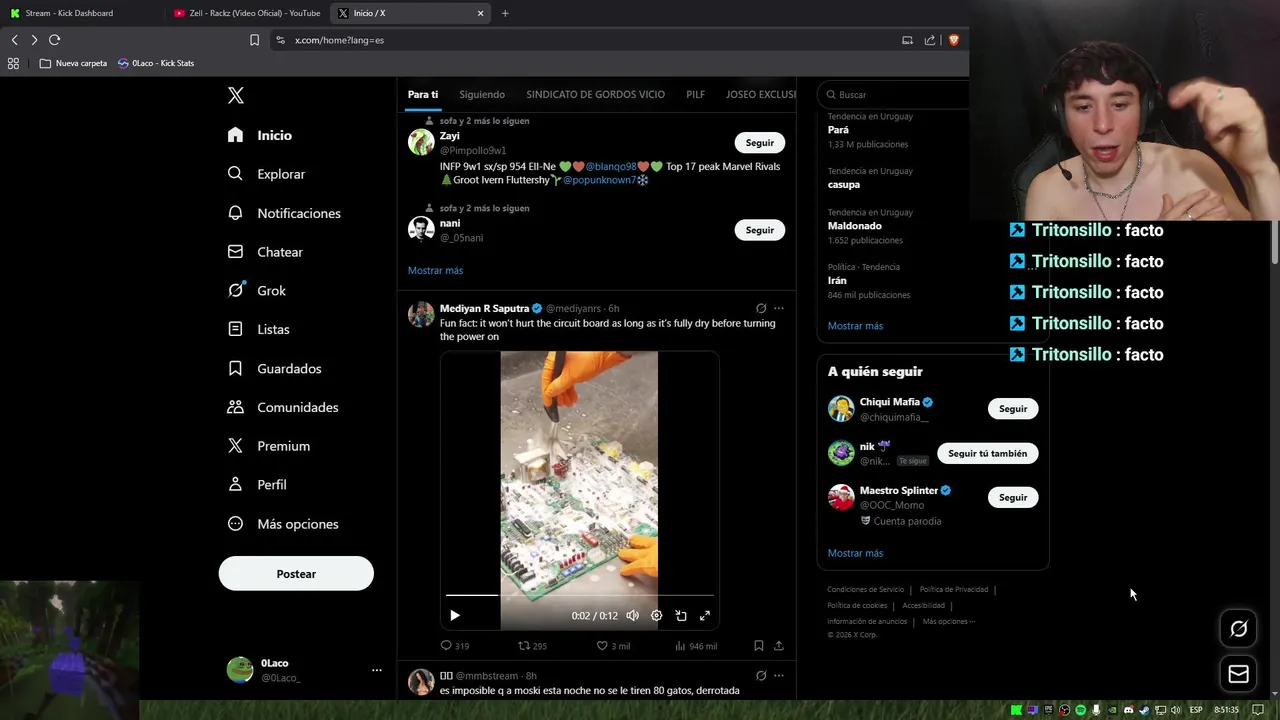1280x720 pixels.
Task: Reload the page
Action: click(54, 40)
